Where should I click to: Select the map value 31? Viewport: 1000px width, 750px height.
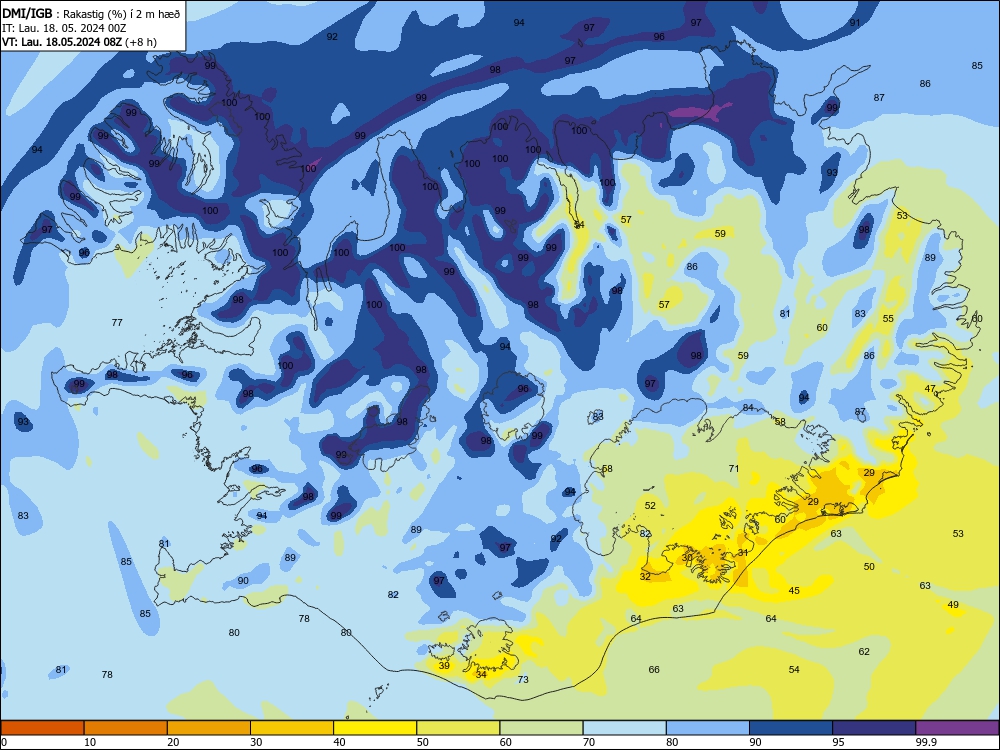point(743,552)
